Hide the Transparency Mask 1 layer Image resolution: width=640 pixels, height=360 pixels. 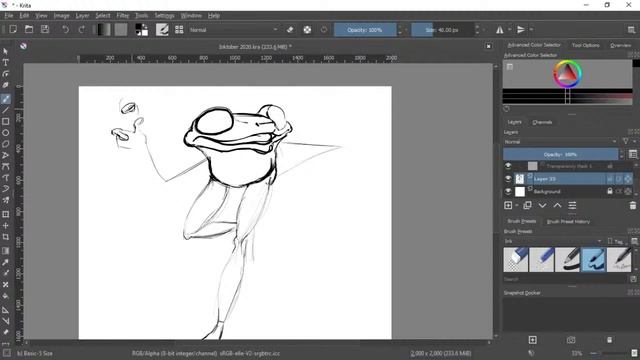(x=508, y=166)
